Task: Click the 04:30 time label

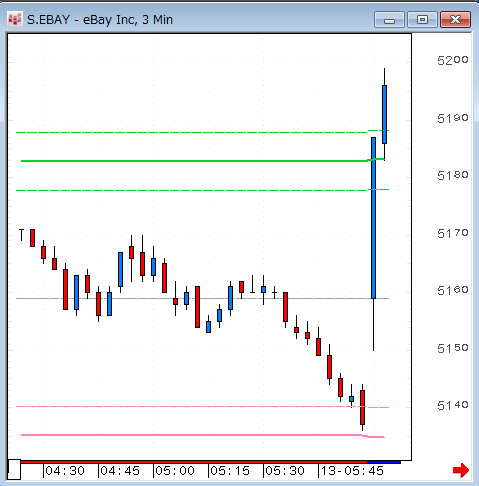Action: click(65, 471)
